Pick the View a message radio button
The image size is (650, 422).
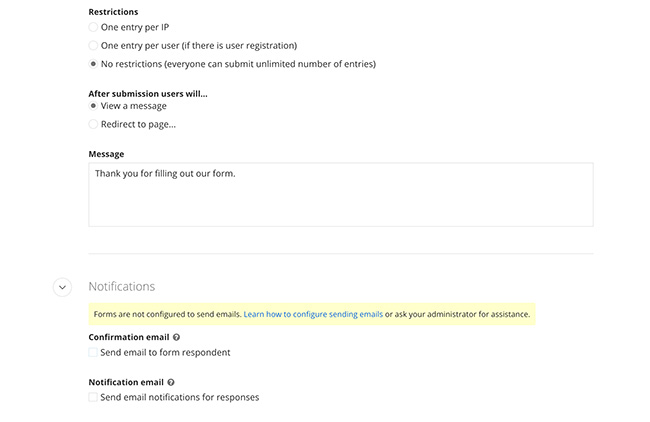point(94,106)
